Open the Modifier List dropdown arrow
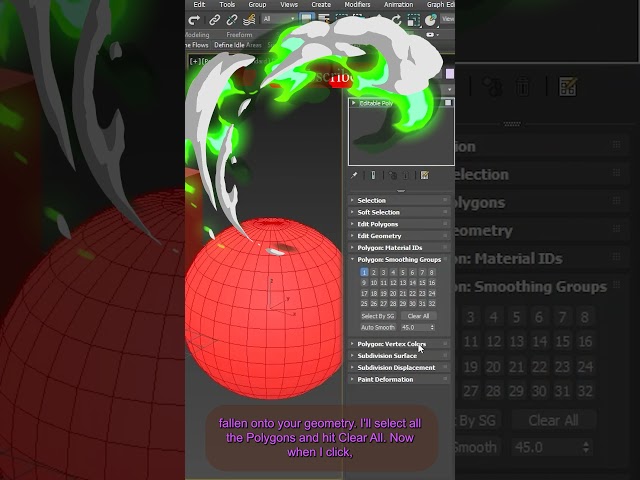Image resolution: width=640 pixels, height=480 pixels. [x=449, y=89]
